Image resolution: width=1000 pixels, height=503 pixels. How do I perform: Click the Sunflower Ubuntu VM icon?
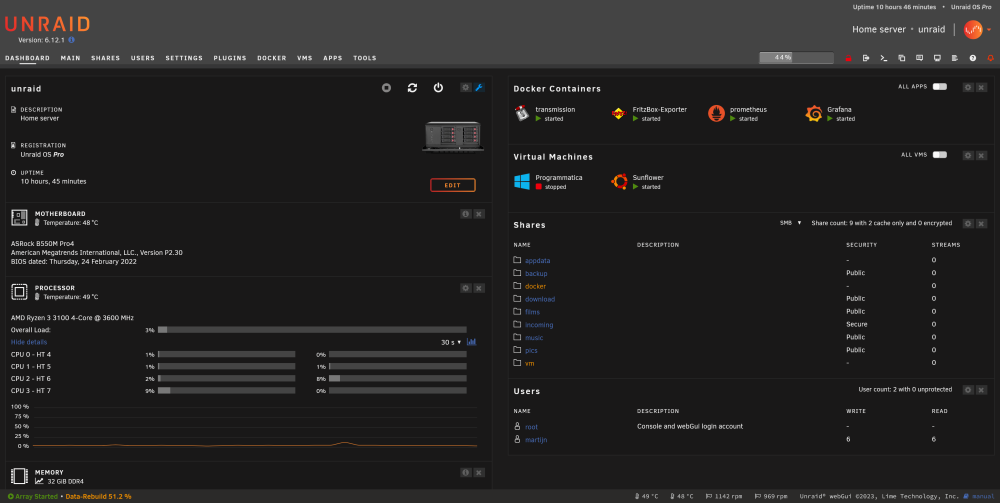pyautogui.click(x=619, y=182)
